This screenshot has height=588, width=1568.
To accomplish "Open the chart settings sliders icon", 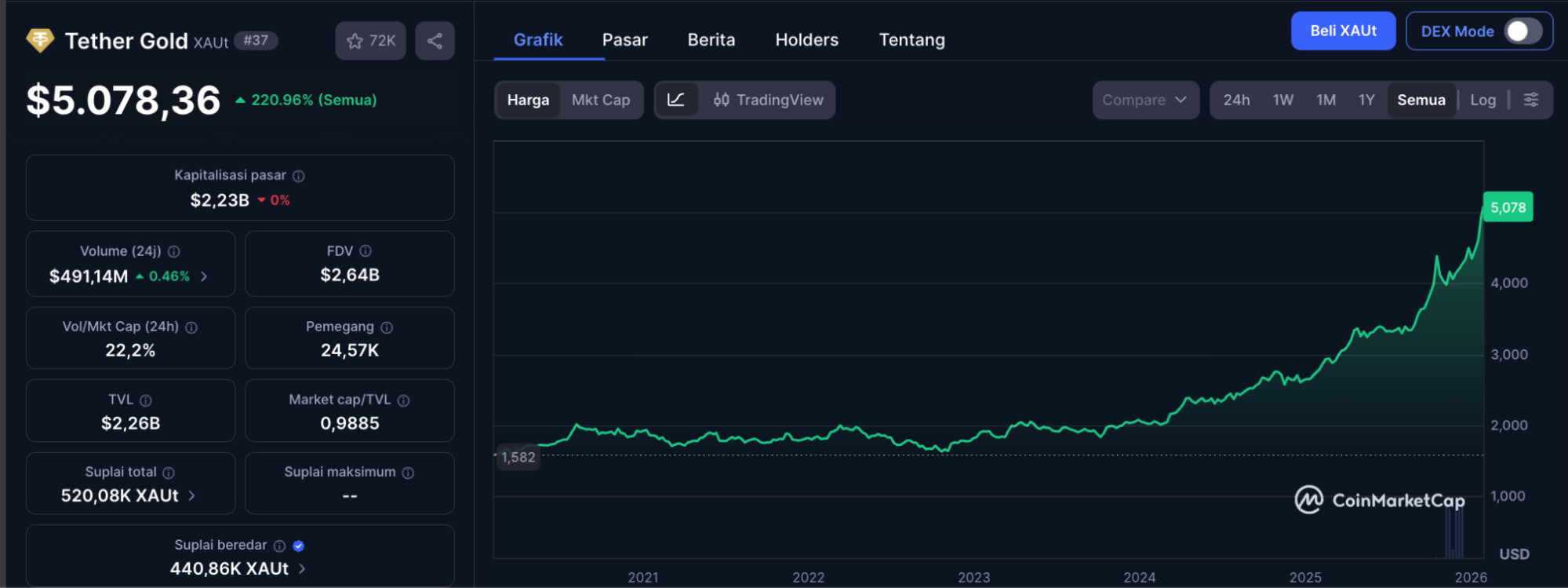I will [x=1530, y=100].
